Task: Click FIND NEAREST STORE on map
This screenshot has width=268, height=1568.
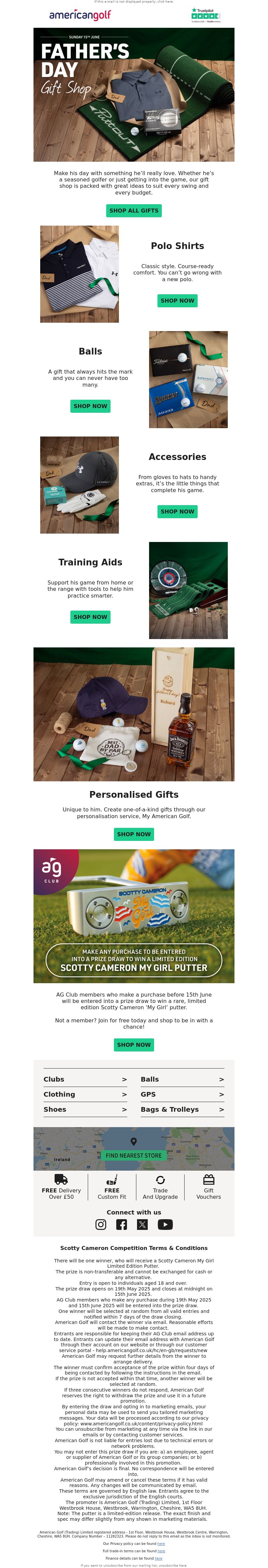Action: coord(133,1155)
